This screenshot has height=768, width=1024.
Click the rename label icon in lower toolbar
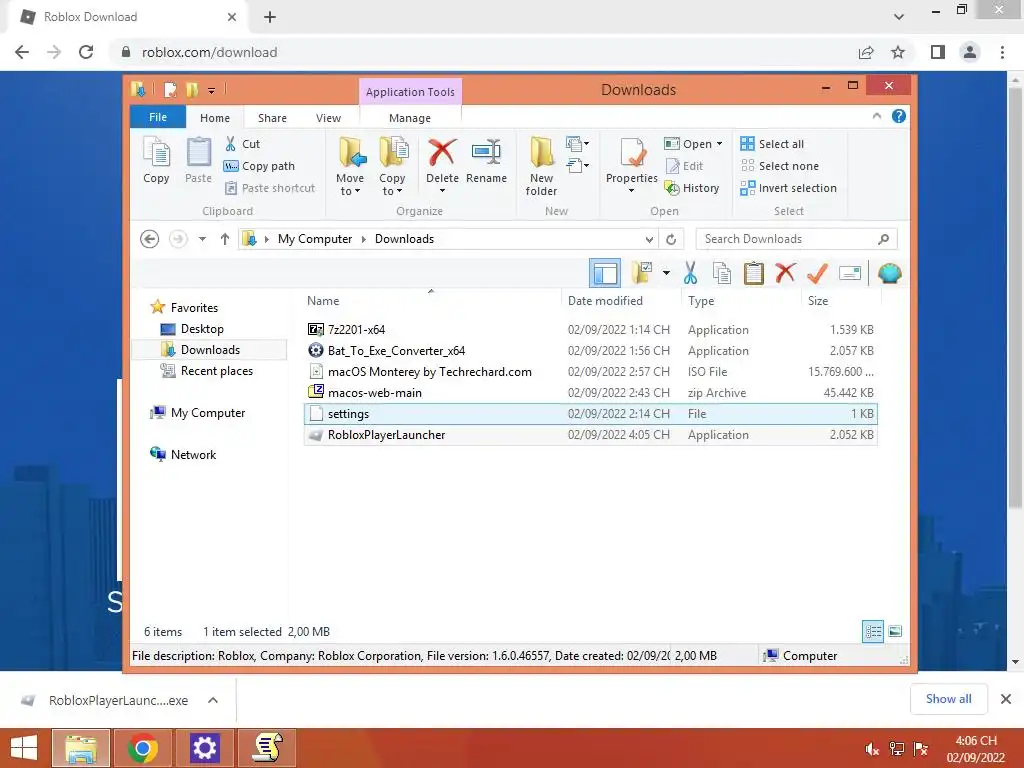850,274
